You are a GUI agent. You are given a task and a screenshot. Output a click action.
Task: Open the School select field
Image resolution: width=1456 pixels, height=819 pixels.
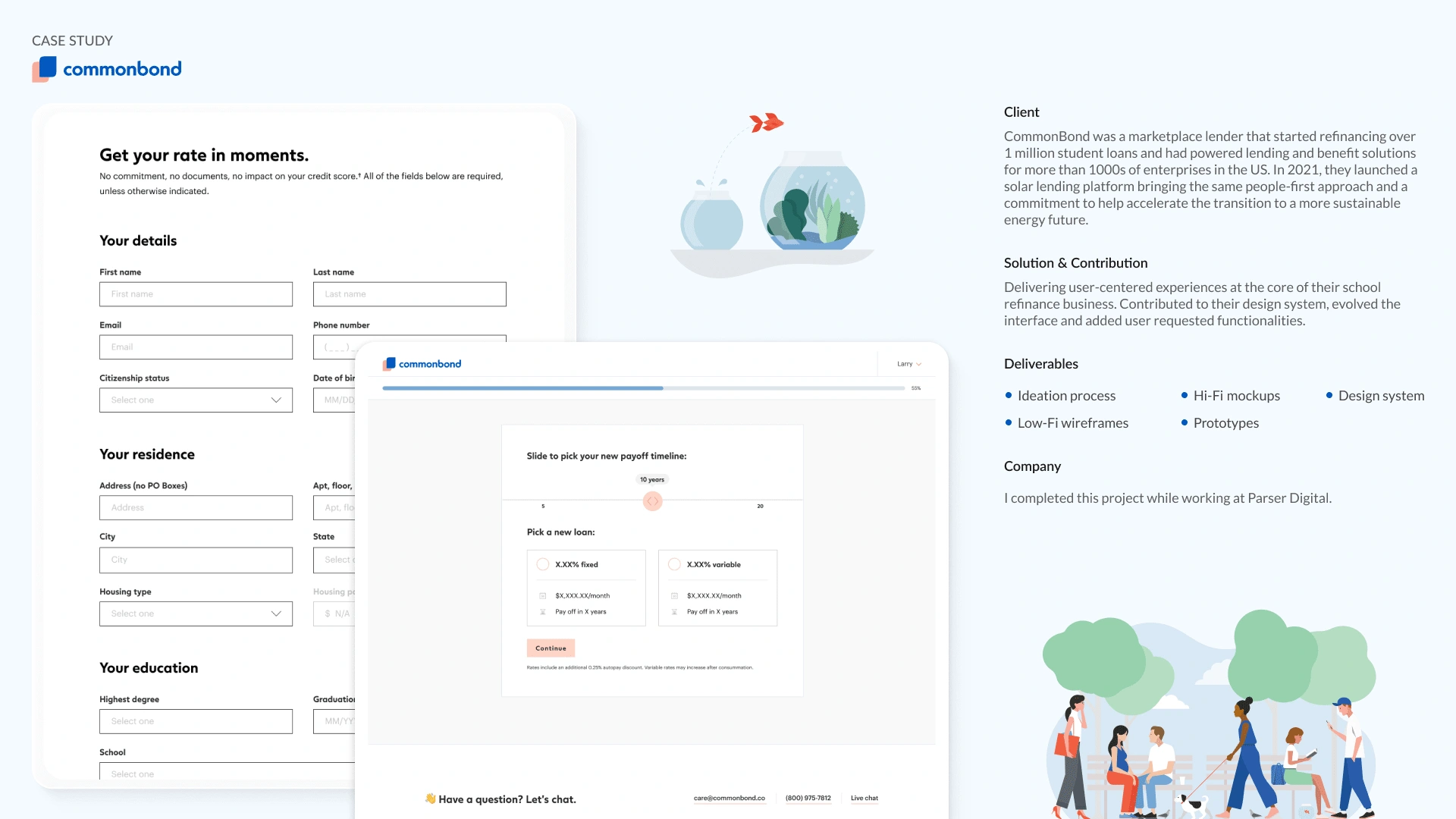point(227,771)
